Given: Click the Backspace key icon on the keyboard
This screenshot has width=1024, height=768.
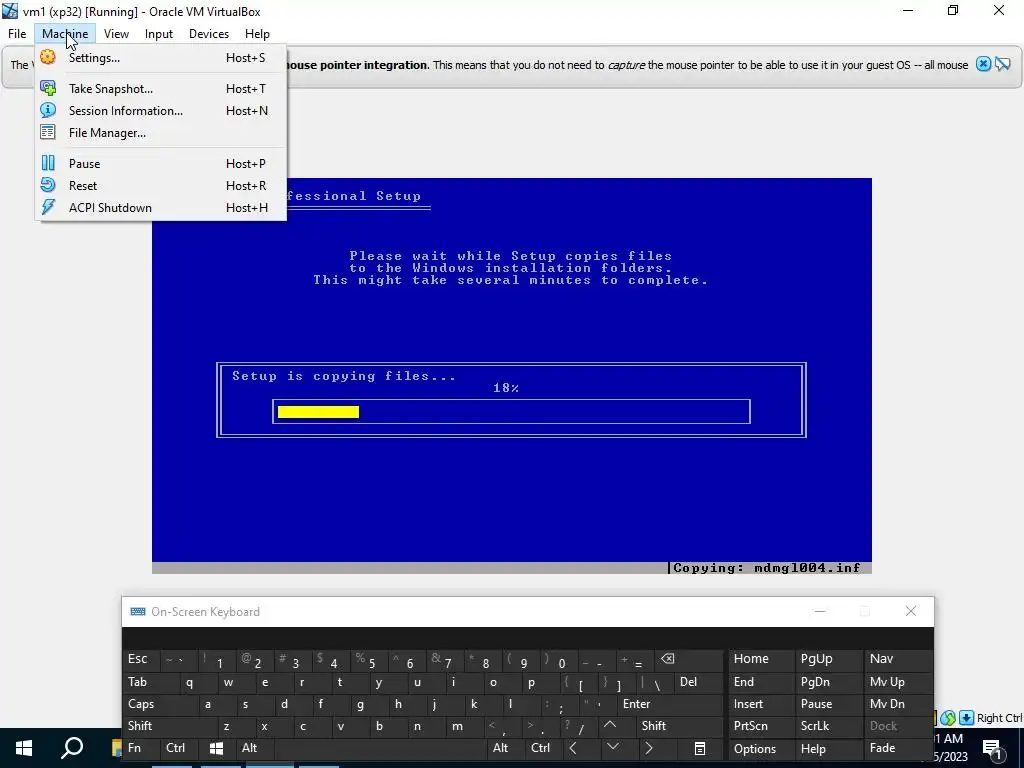Looking at the screenshot, I should pos(667,659).
